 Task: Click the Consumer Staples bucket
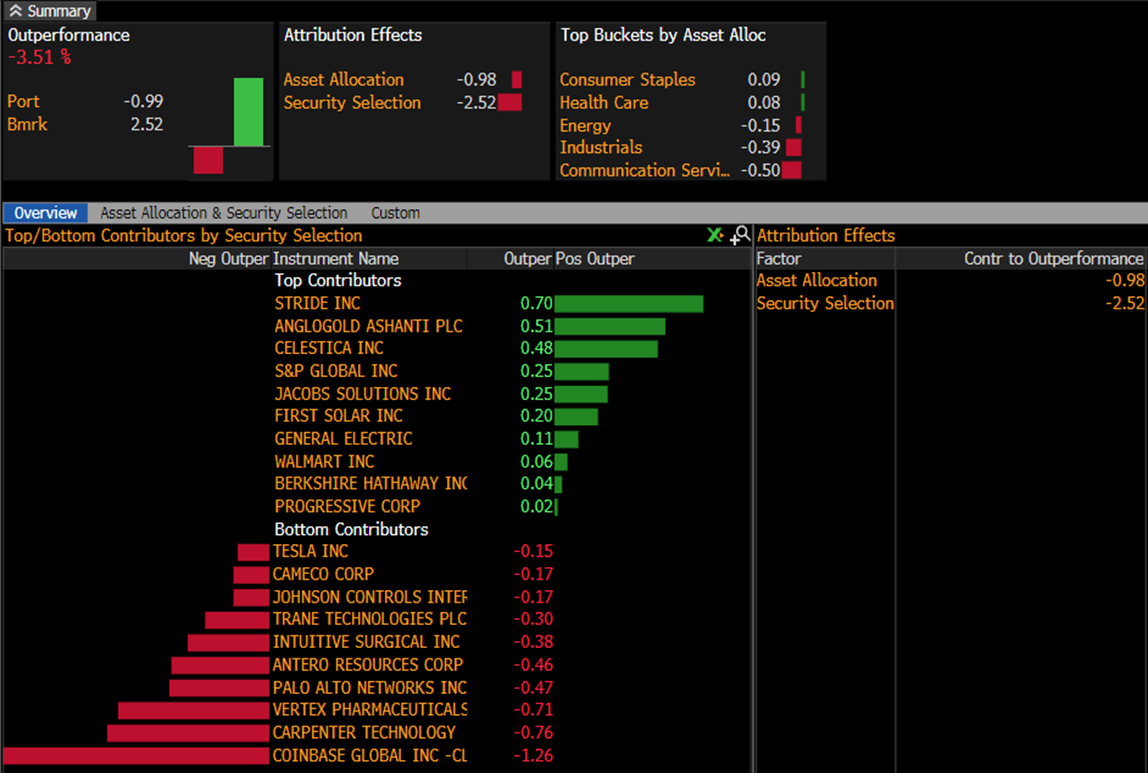pos(627,80)
